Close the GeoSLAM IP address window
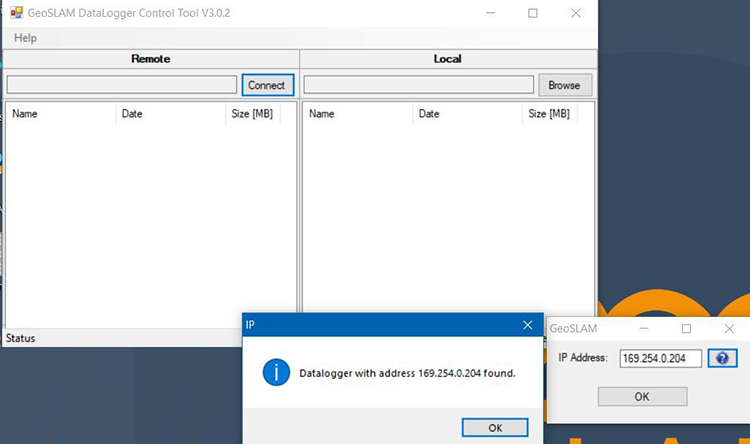Screen dimensions: 750x444 (x=729, y=328)
